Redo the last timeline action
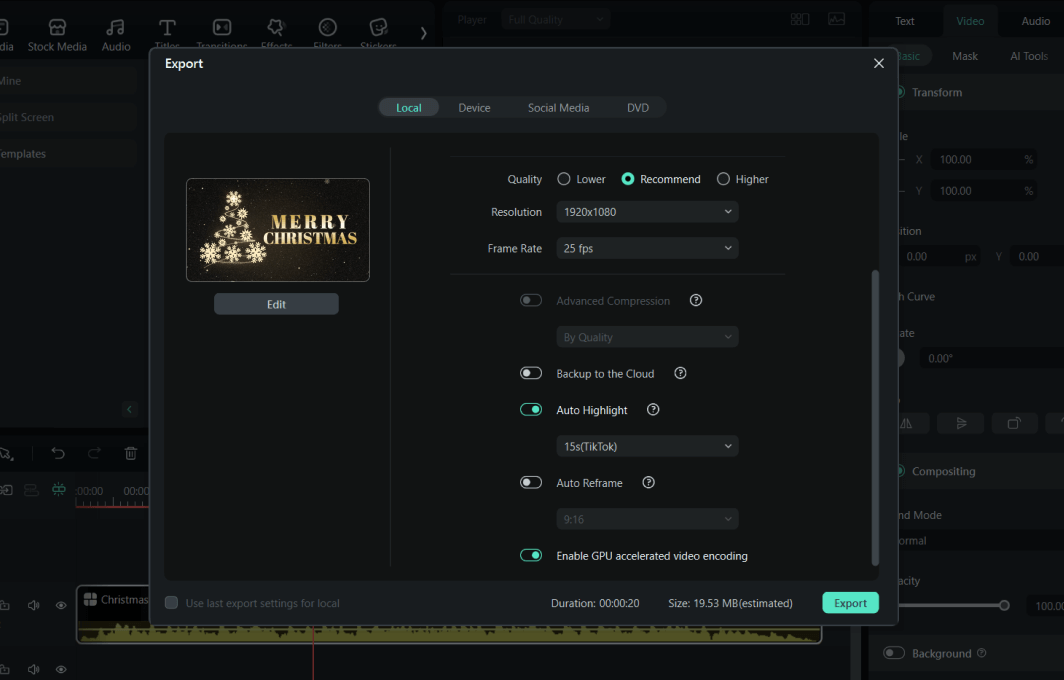1064x680 pixels. click(94, 453)
